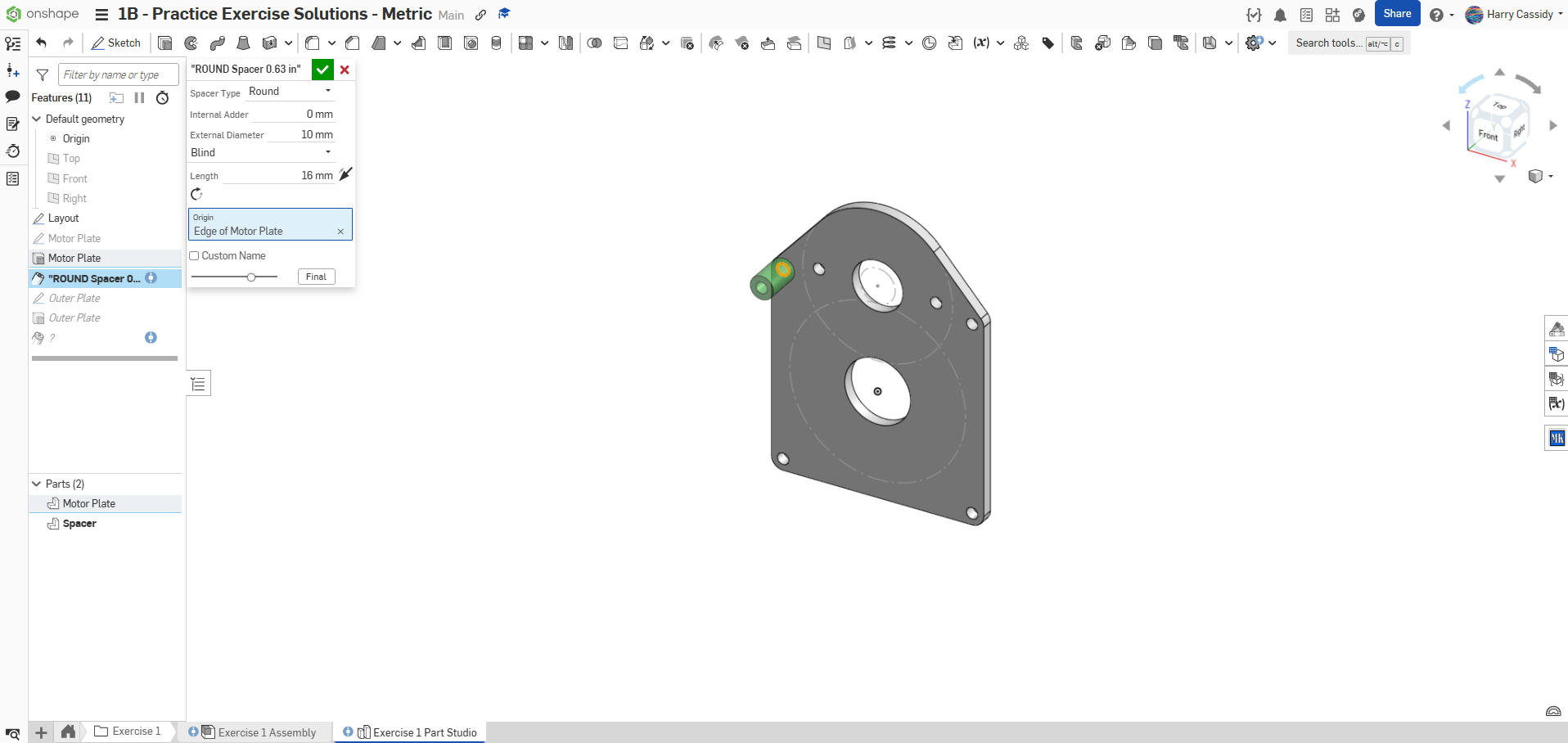The height and width of the screenshot is (743, 1568).
Task: Enable the Custom Name checkbox
Action: point(195,256)
